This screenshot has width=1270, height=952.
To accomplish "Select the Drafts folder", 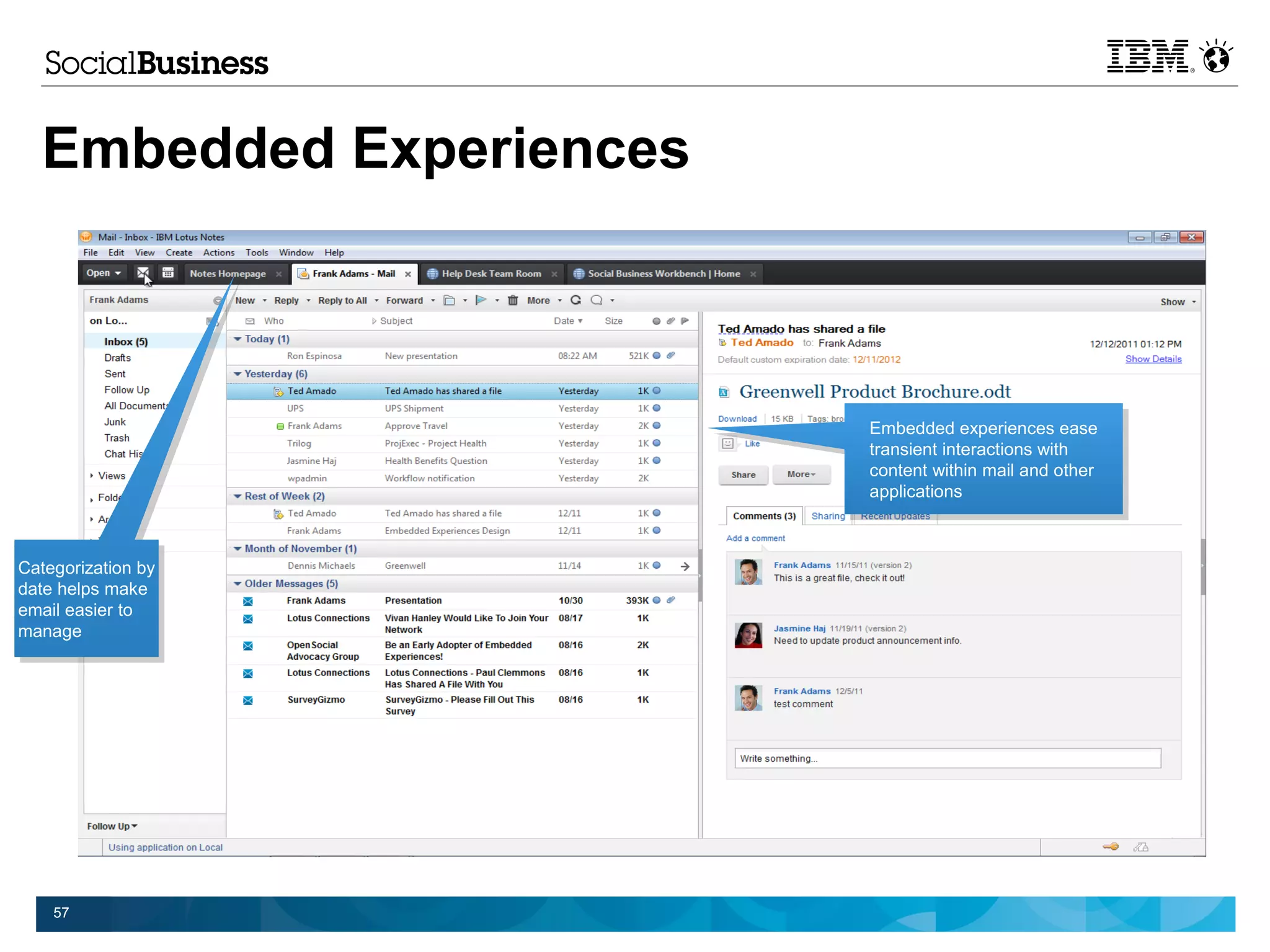I will click(x=118, y=358).
